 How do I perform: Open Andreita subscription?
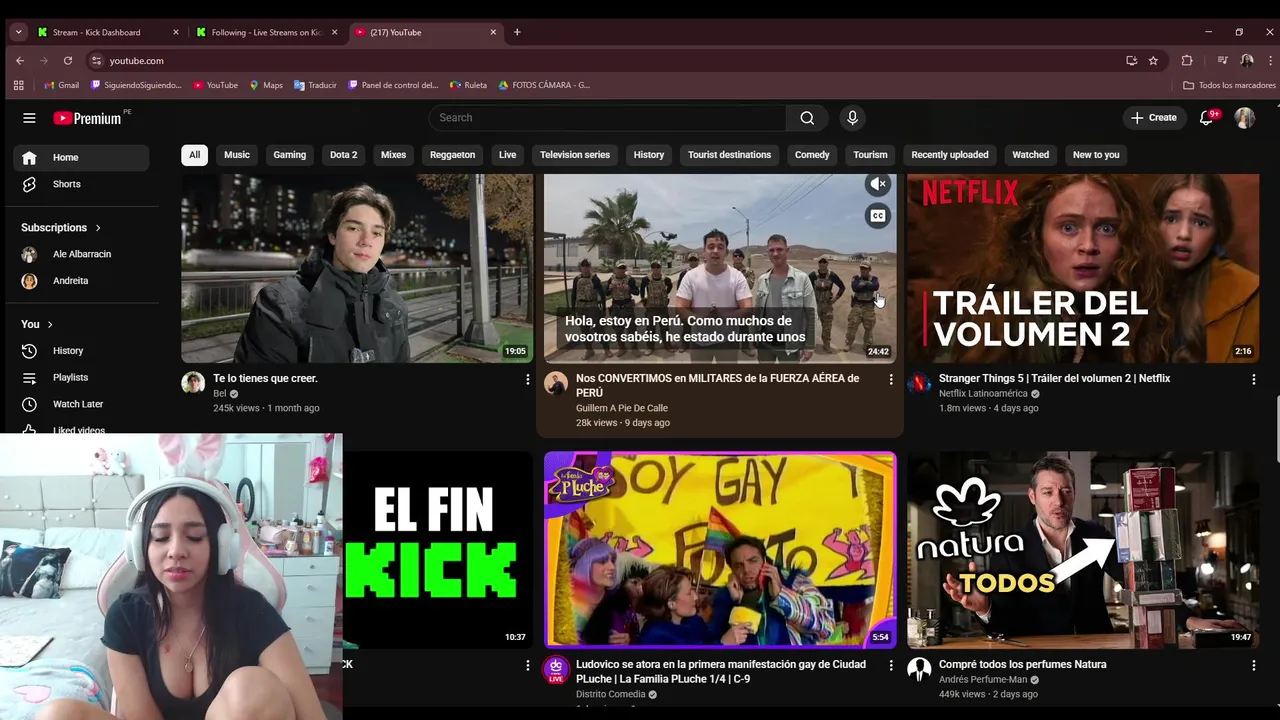click(81, 281)
